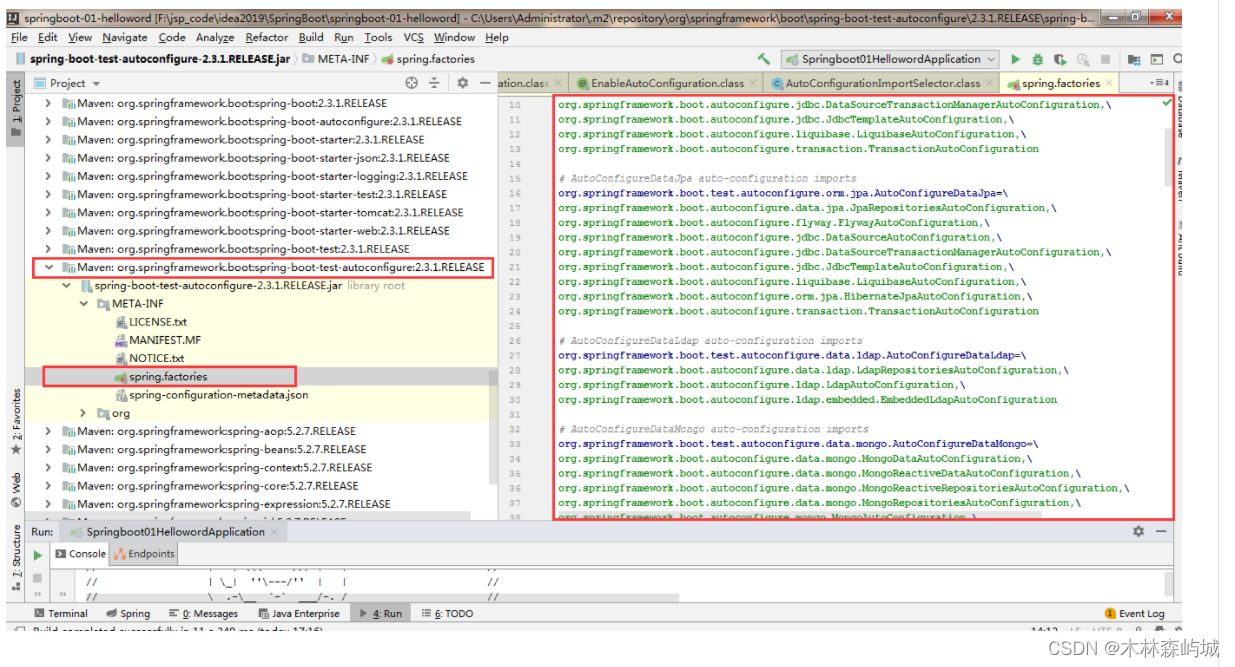1235x667 pixels.
Task: Expand Maven spring-boot-starter-web node
Action: coord(48,230)
